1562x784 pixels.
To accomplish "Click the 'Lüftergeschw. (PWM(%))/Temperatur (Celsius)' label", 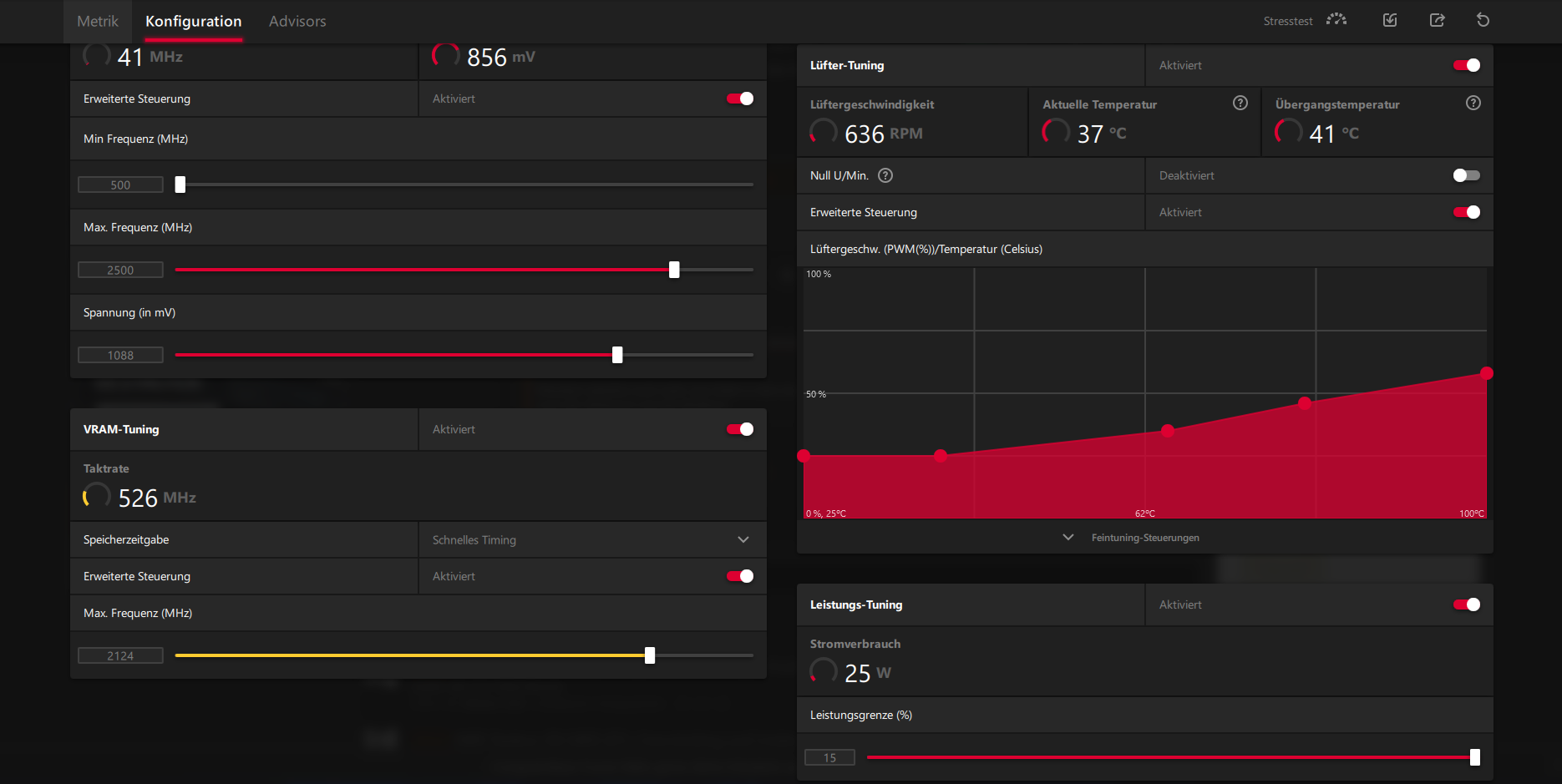I will [926, 249].
